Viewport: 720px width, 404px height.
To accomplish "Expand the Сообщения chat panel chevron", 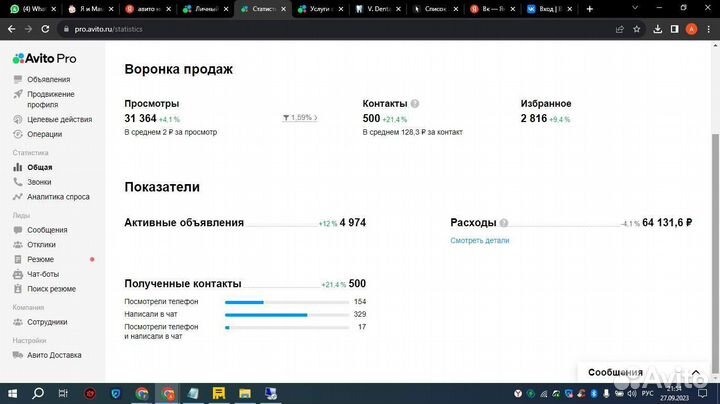I will click(x=696, y=372).
